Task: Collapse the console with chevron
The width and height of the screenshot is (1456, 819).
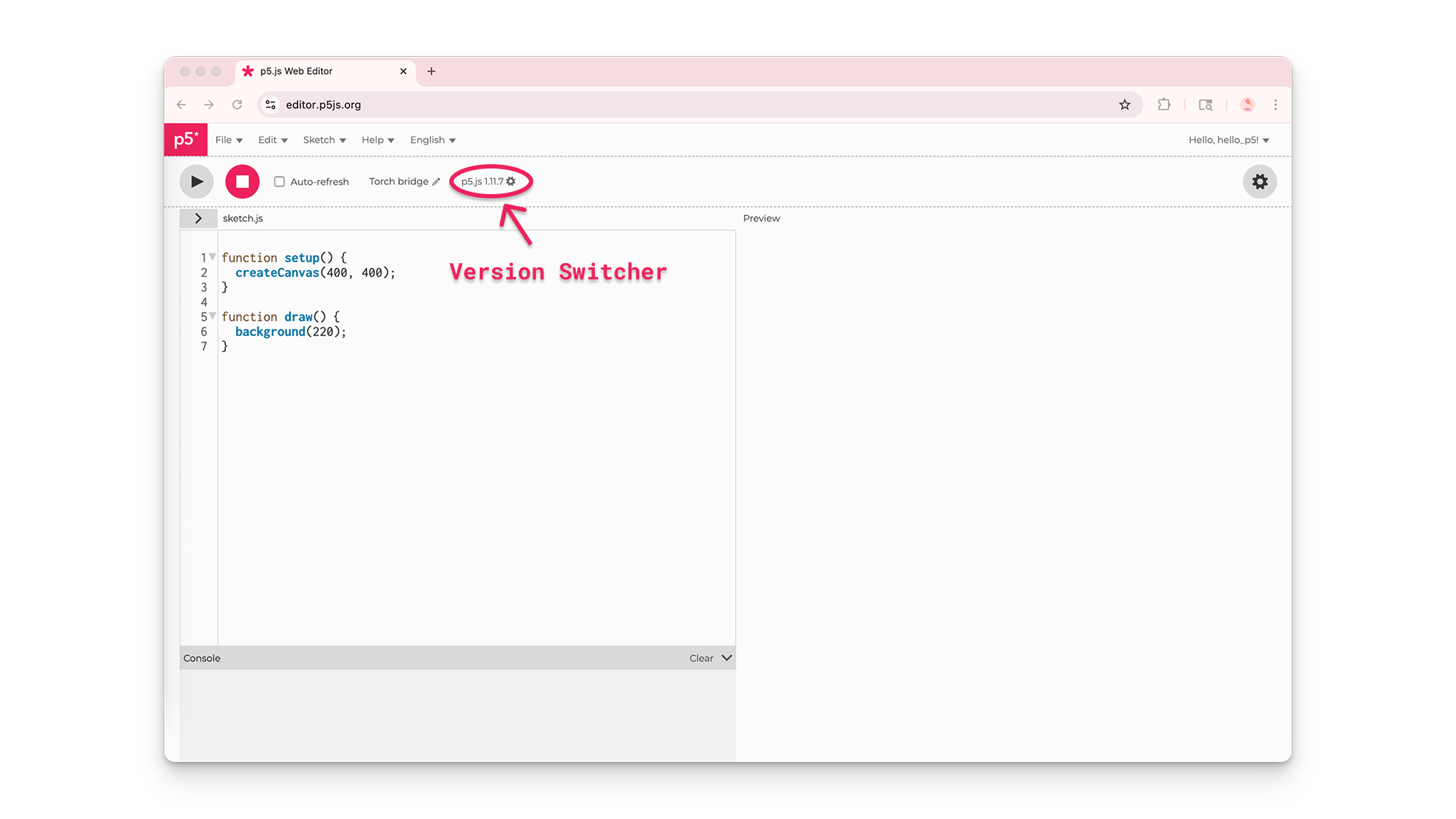Action: pyautogui.click(x=727, y=658)
